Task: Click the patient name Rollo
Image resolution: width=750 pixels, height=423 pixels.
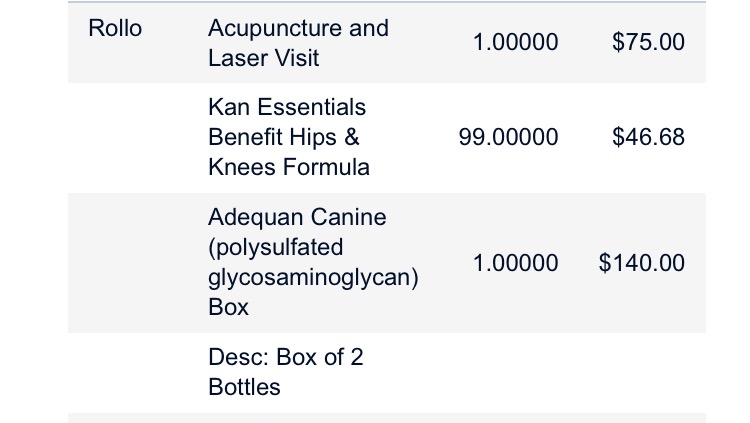Action: pyautogui.click(x=115, y=28)
